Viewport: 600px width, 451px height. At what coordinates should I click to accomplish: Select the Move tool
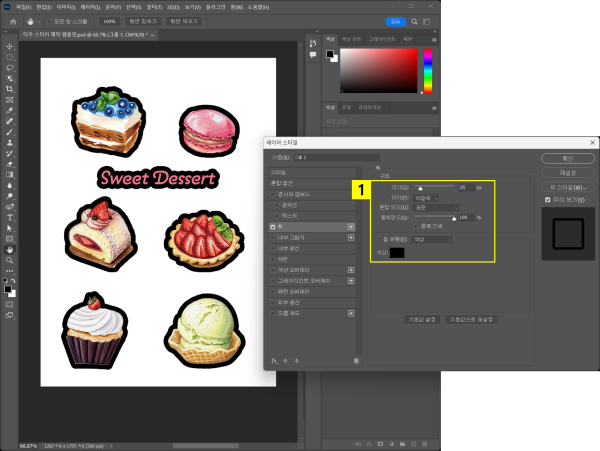[x=10, y=47]
